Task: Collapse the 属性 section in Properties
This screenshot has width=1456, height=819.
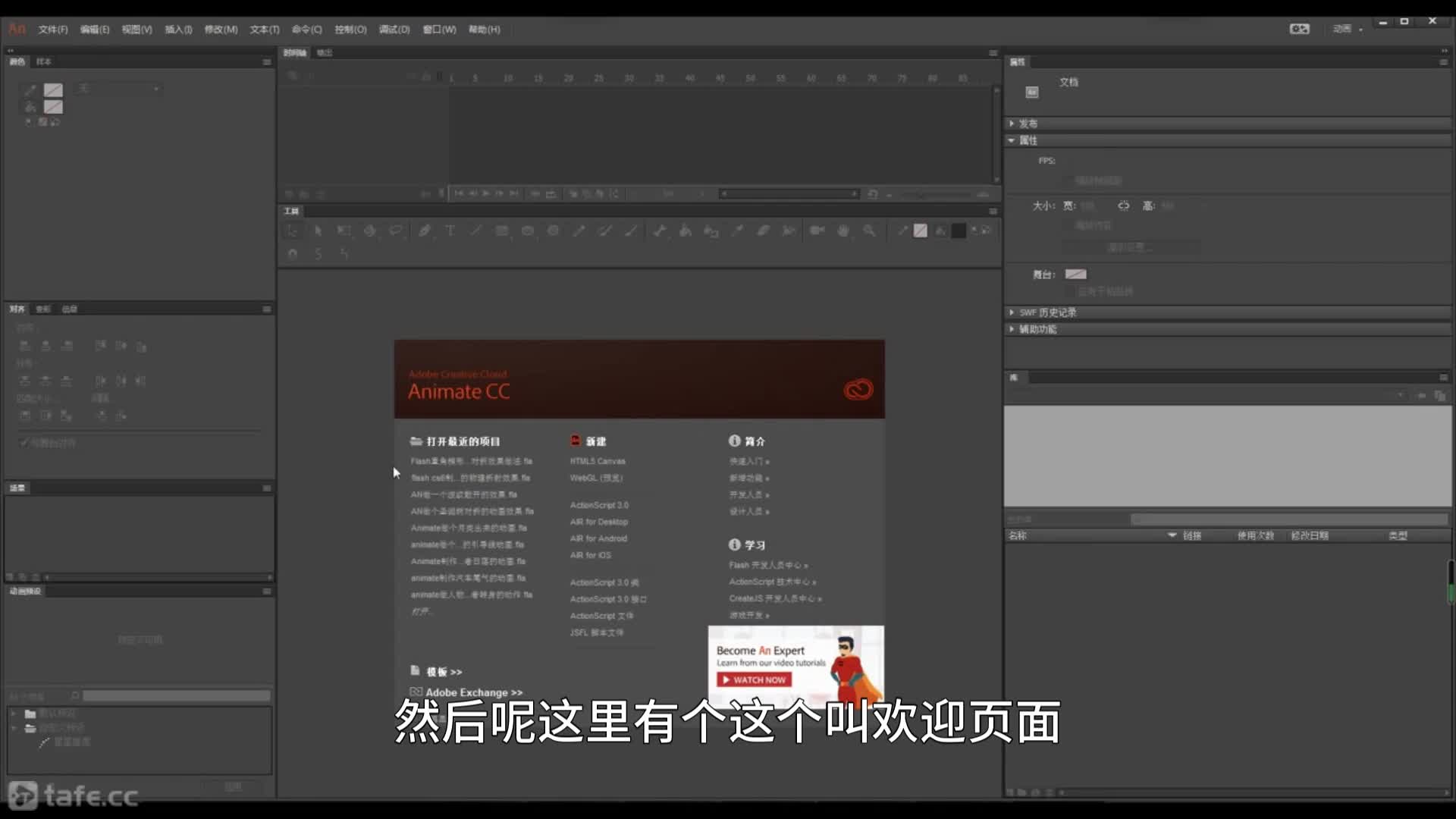Action: pos(1012,140)
